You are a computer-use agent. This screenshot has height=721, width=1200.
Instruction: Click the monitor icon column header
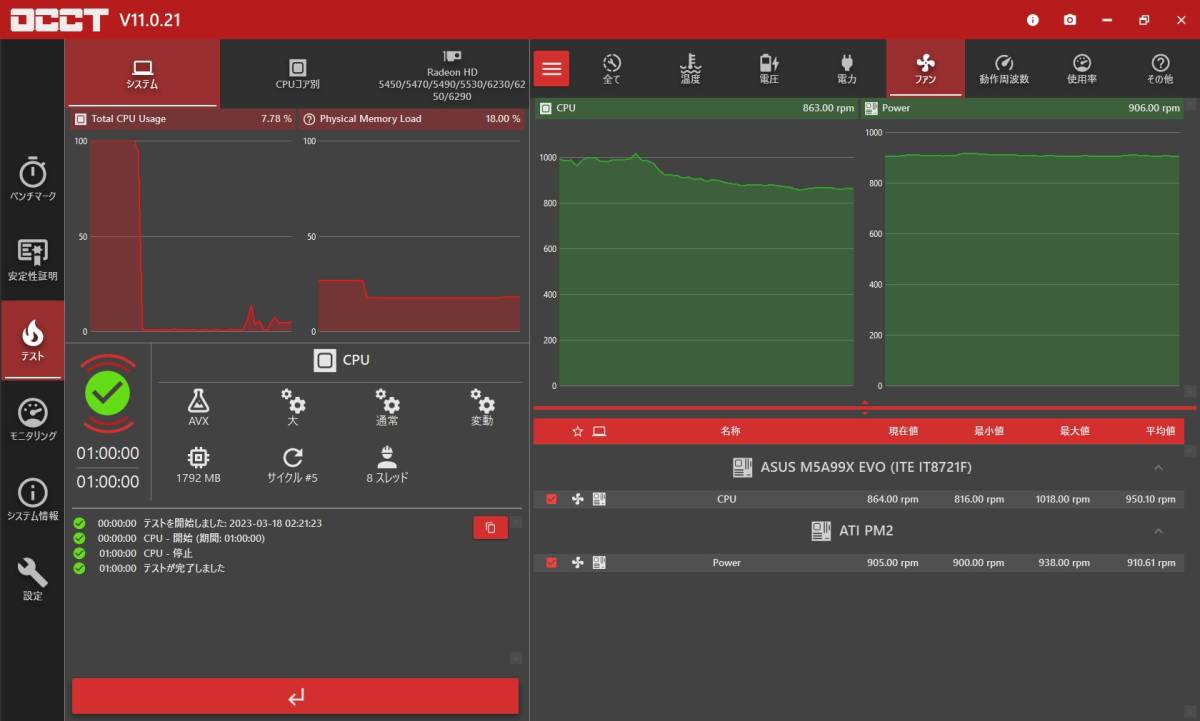coord(599,431)
